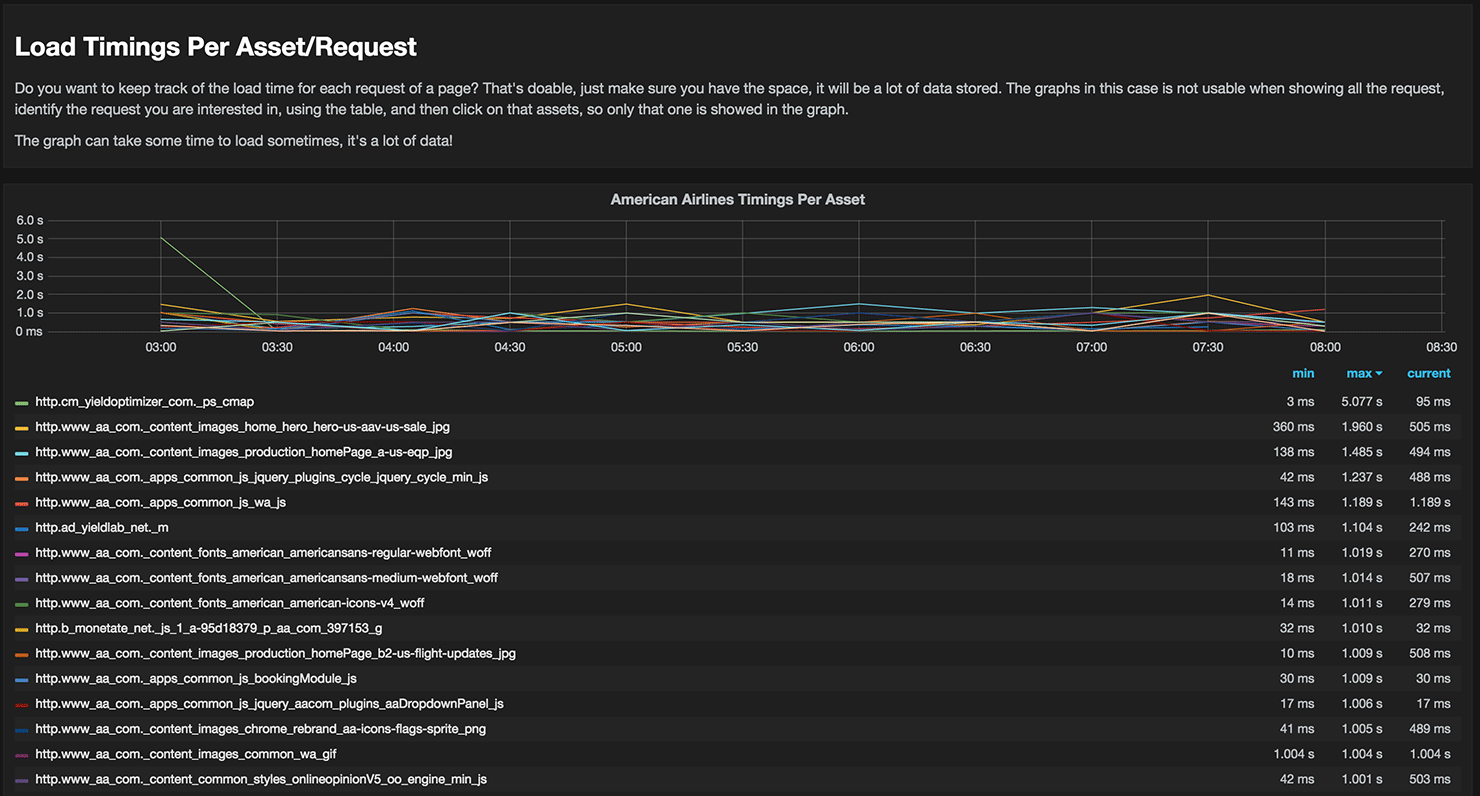The height and width of the screenshot is (796, 1480).
Task: Isolate the b2-us-flight-updates_jpg series
Action: tap(275, 653)
